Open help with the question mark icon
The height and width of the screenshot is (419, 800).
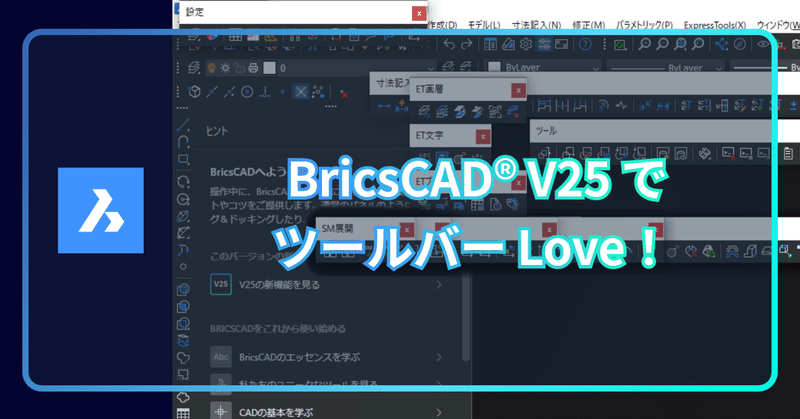[x=585, y=44]
